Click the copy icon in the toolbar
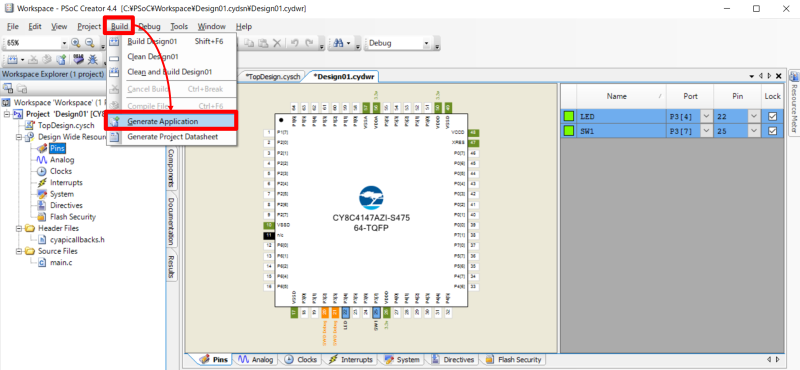 pos(249,43)
